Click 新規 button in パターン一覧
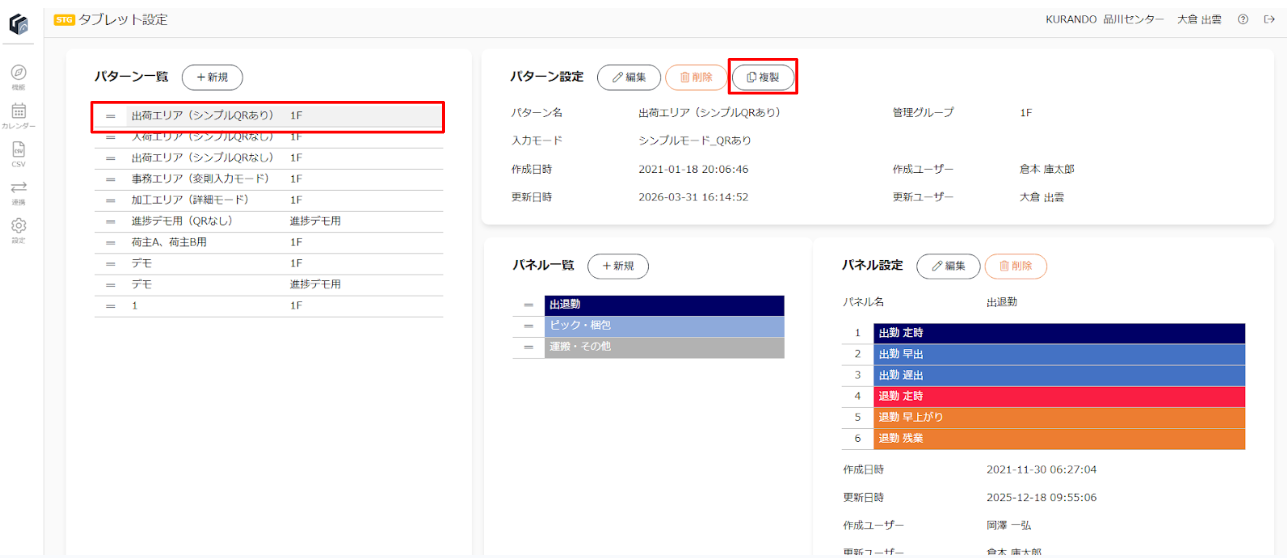This screenshot has height=558, width=1287. point(212,77)
